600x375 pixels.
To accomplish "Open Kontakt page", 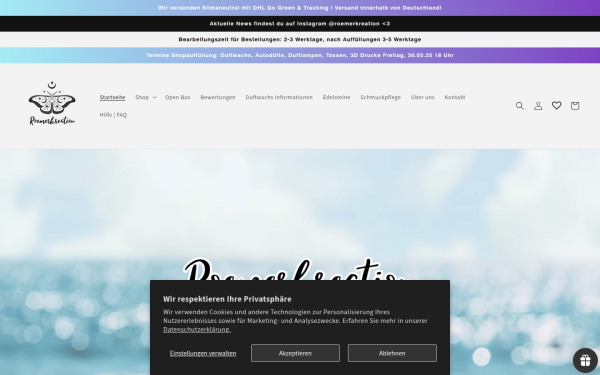I will click(455, 97).
